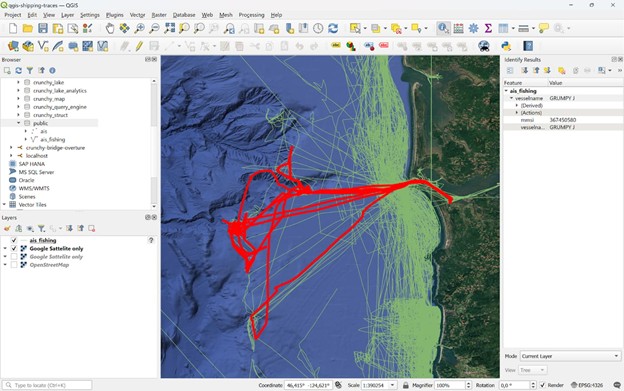Open the Vector menu
Viewport: 624px width, 391px height.
pyautogui.click(x=137, y=15)
